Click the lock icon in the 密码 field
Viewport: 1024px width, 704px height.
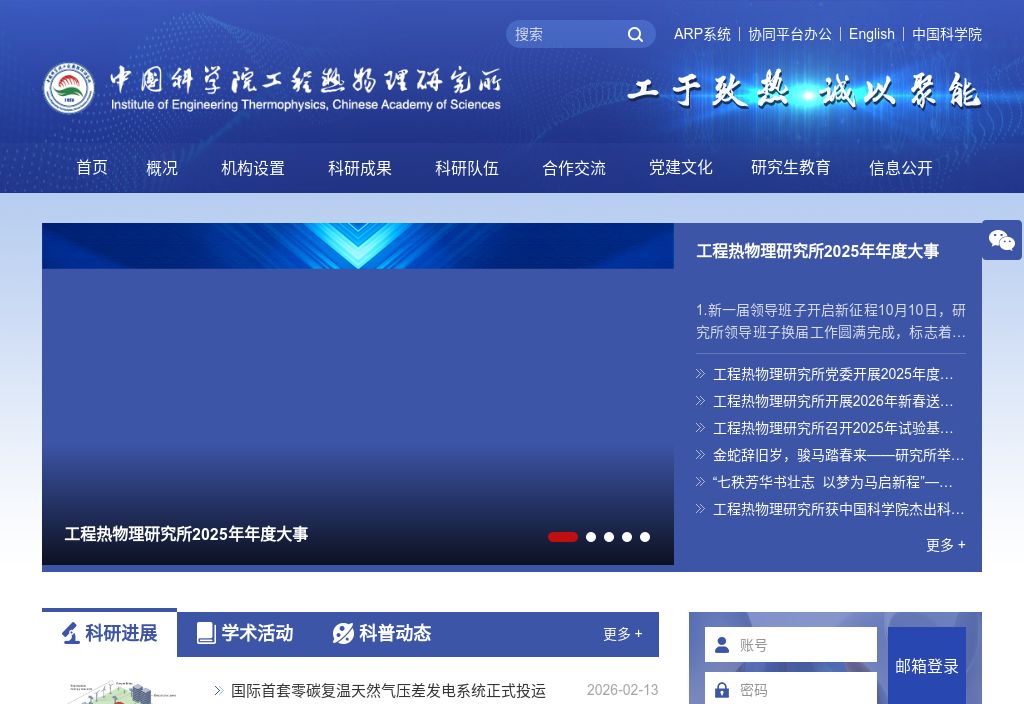(722, 690)
